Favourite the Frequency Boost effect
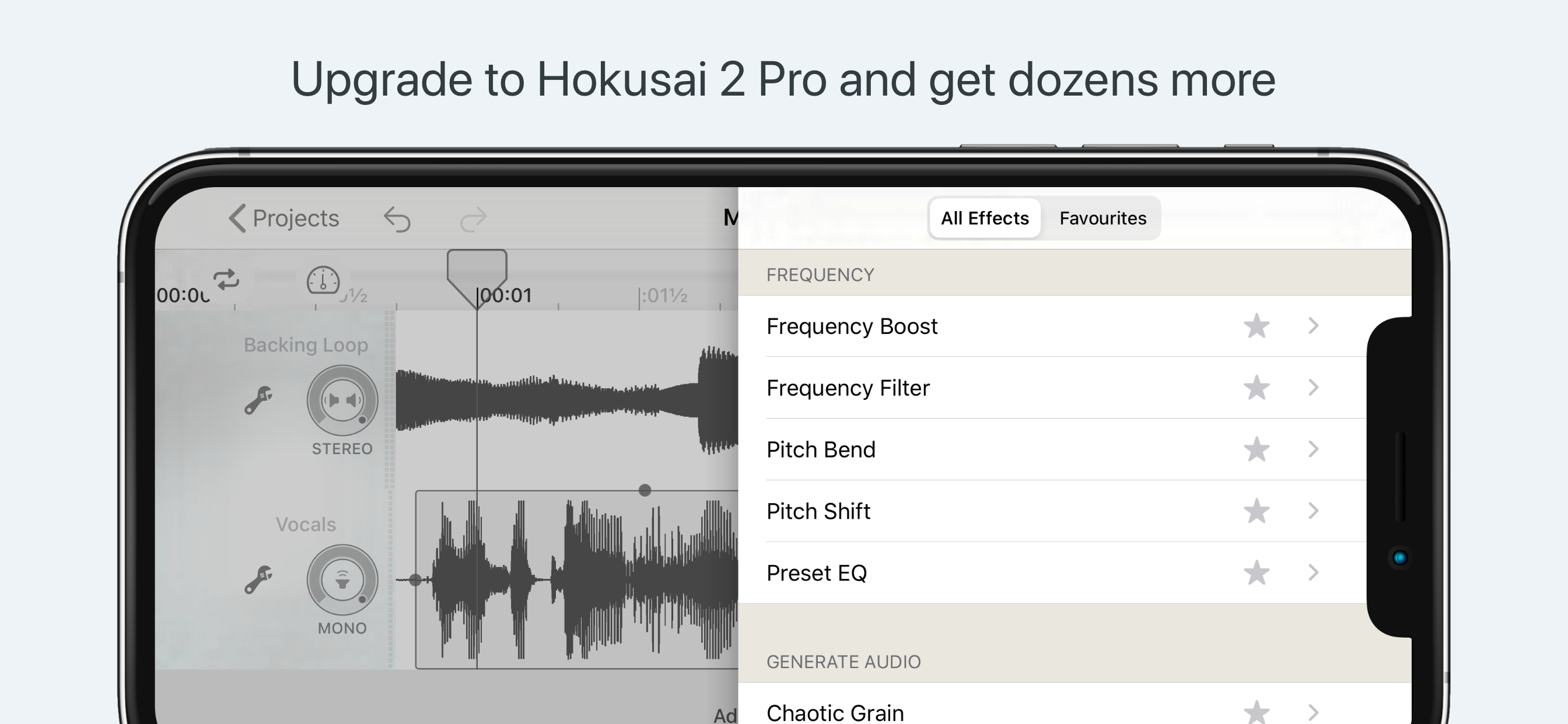 tap(1256, 326)
